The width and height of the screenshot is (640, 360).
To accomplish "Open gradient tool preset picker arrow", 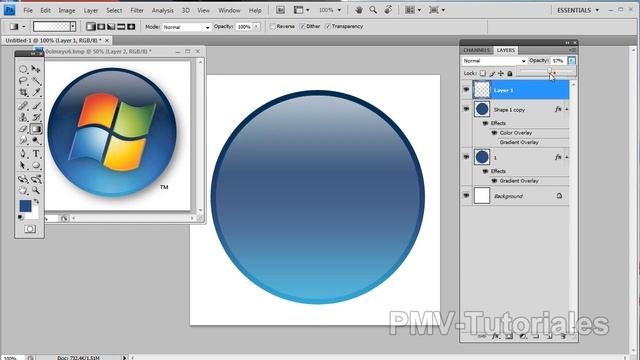I will [x=24, y=27].
